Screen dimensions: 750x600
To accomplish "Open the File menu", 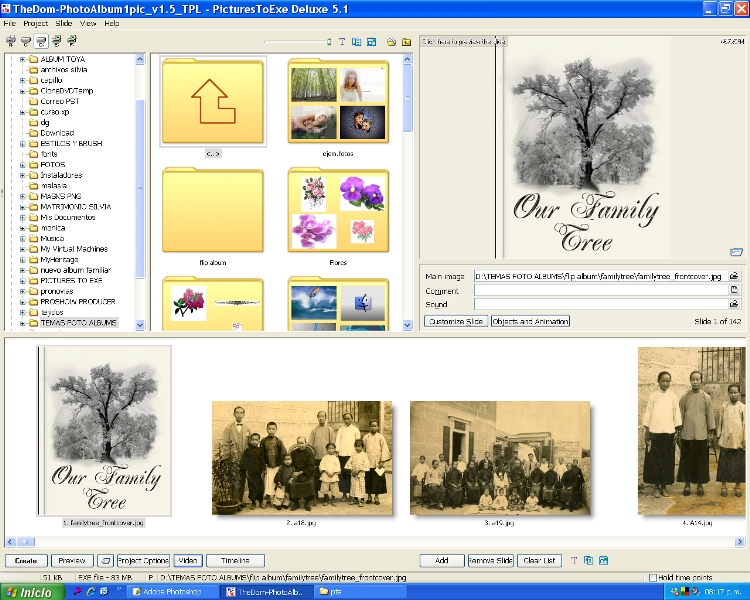I will 10,23.
